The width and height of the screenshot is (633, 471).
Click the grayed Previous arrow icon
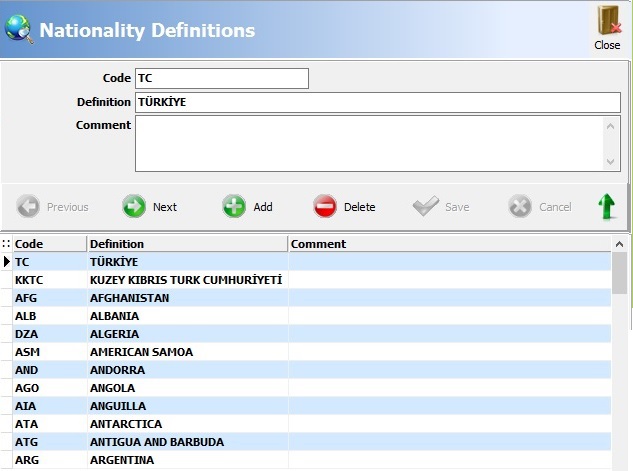point(28,206)
